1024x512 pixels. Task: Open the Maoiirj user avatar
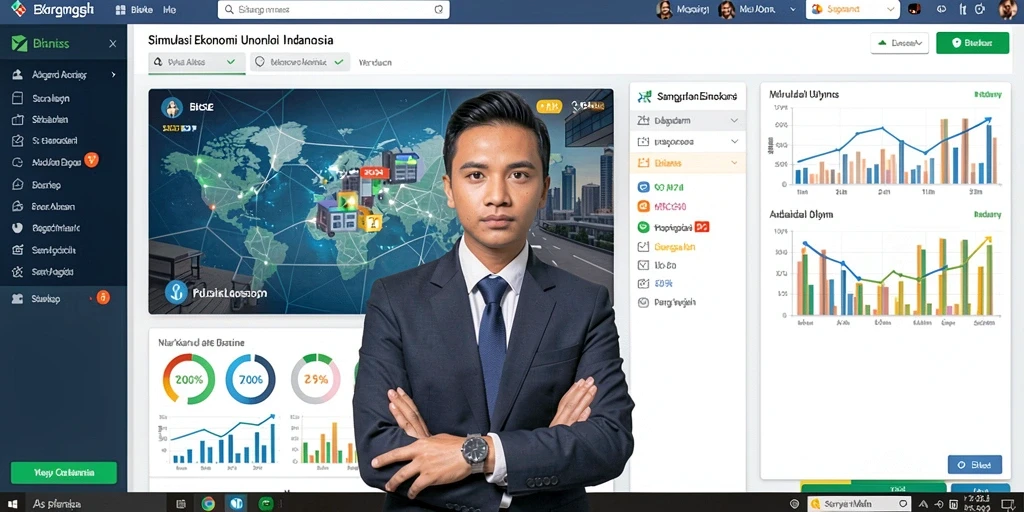664,10
